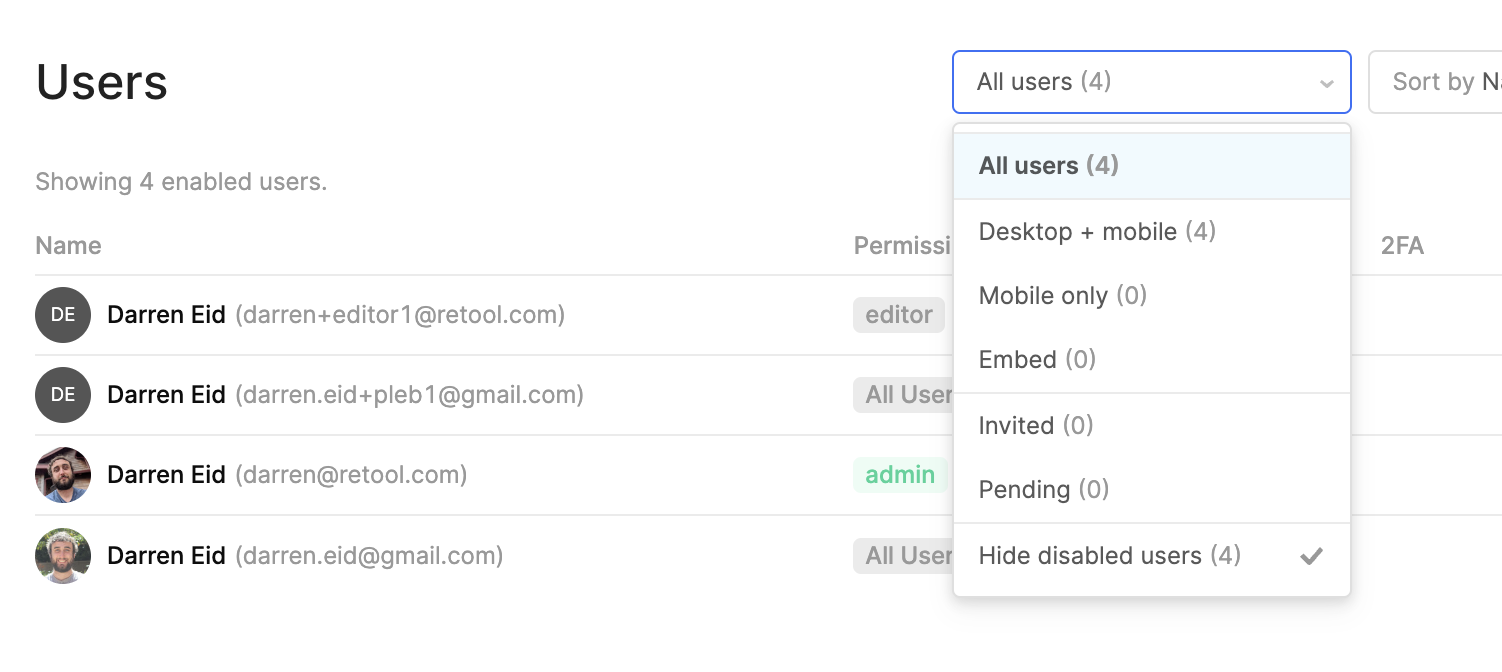
Task: Toggle the Hide disabled users option
Action: click(x=1152, y=556)
